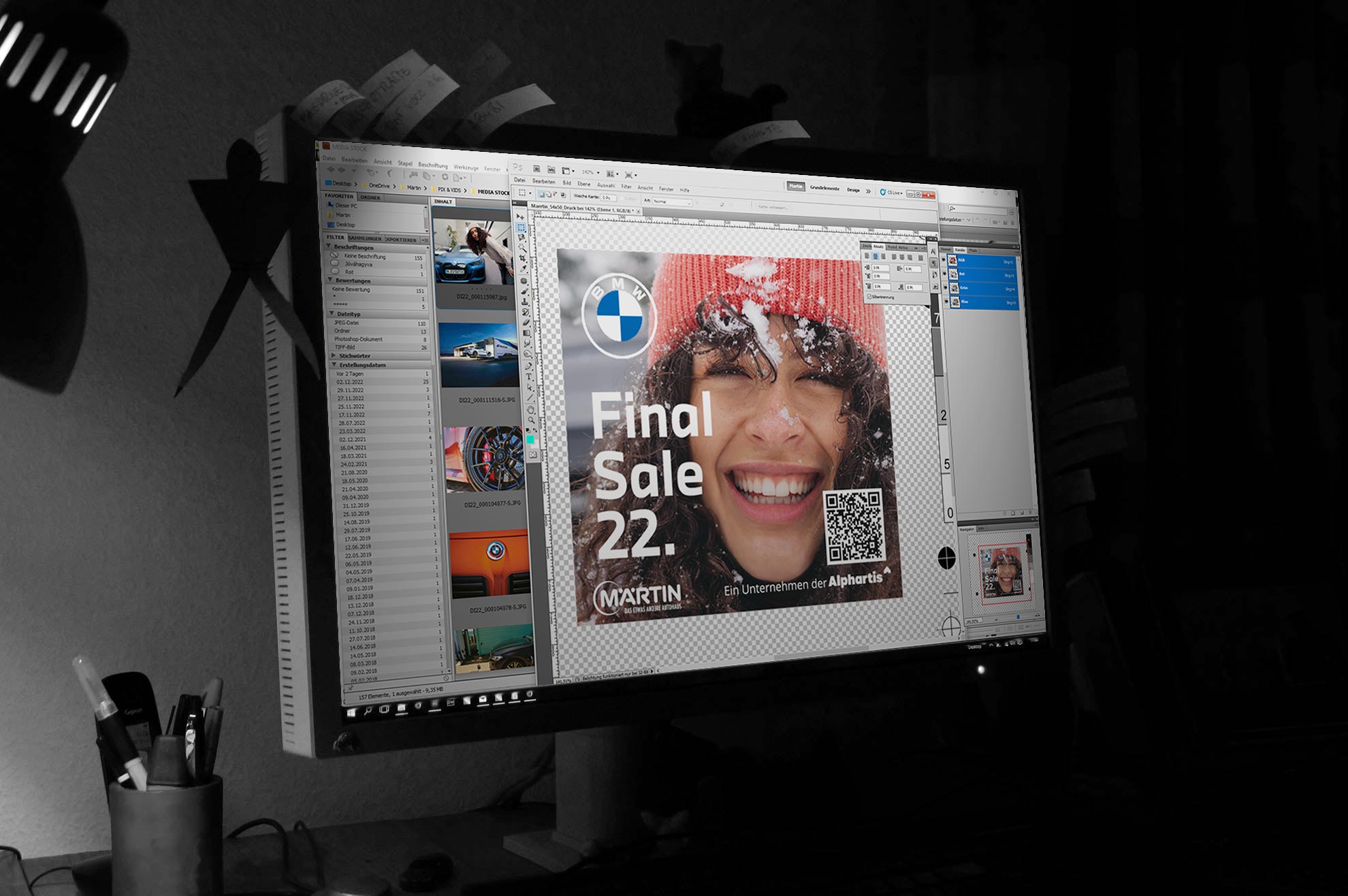Screen dimensions: 1348x896
Task: Expand the Stichwörter filter section
Action: point(334,355)
